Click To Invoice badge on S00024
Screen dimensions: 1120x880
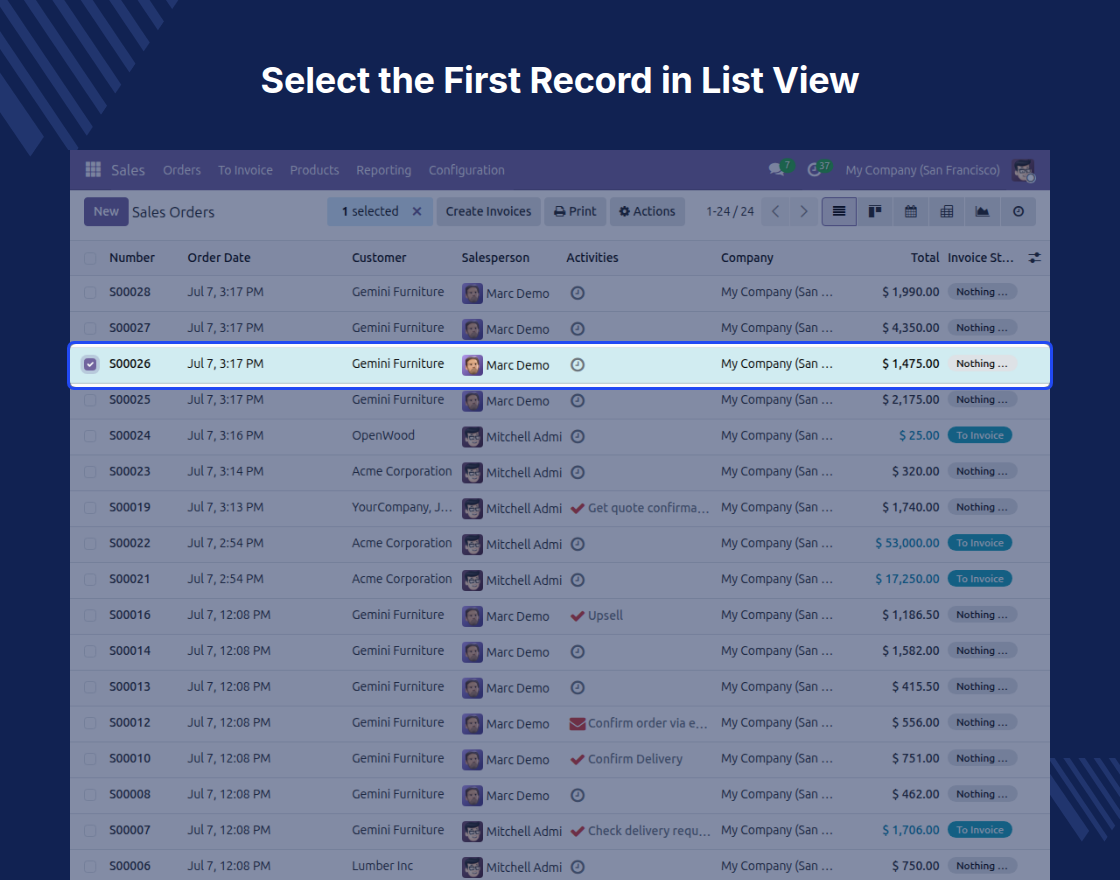(979, 436)
